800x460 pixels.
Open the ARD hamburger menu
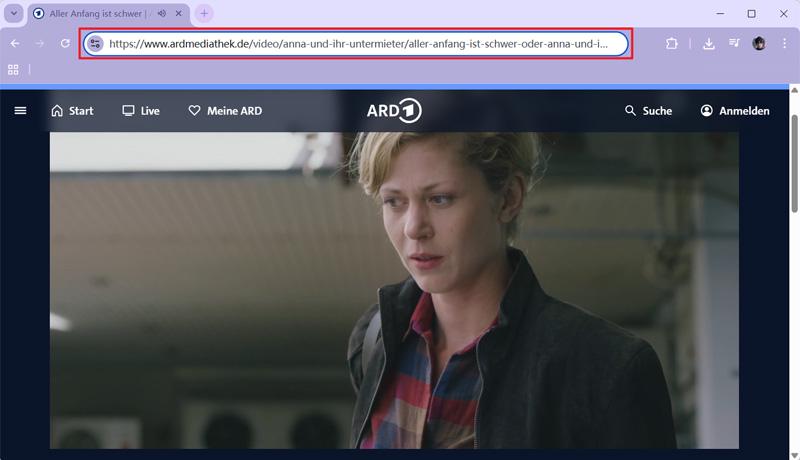tap(20, 111)
